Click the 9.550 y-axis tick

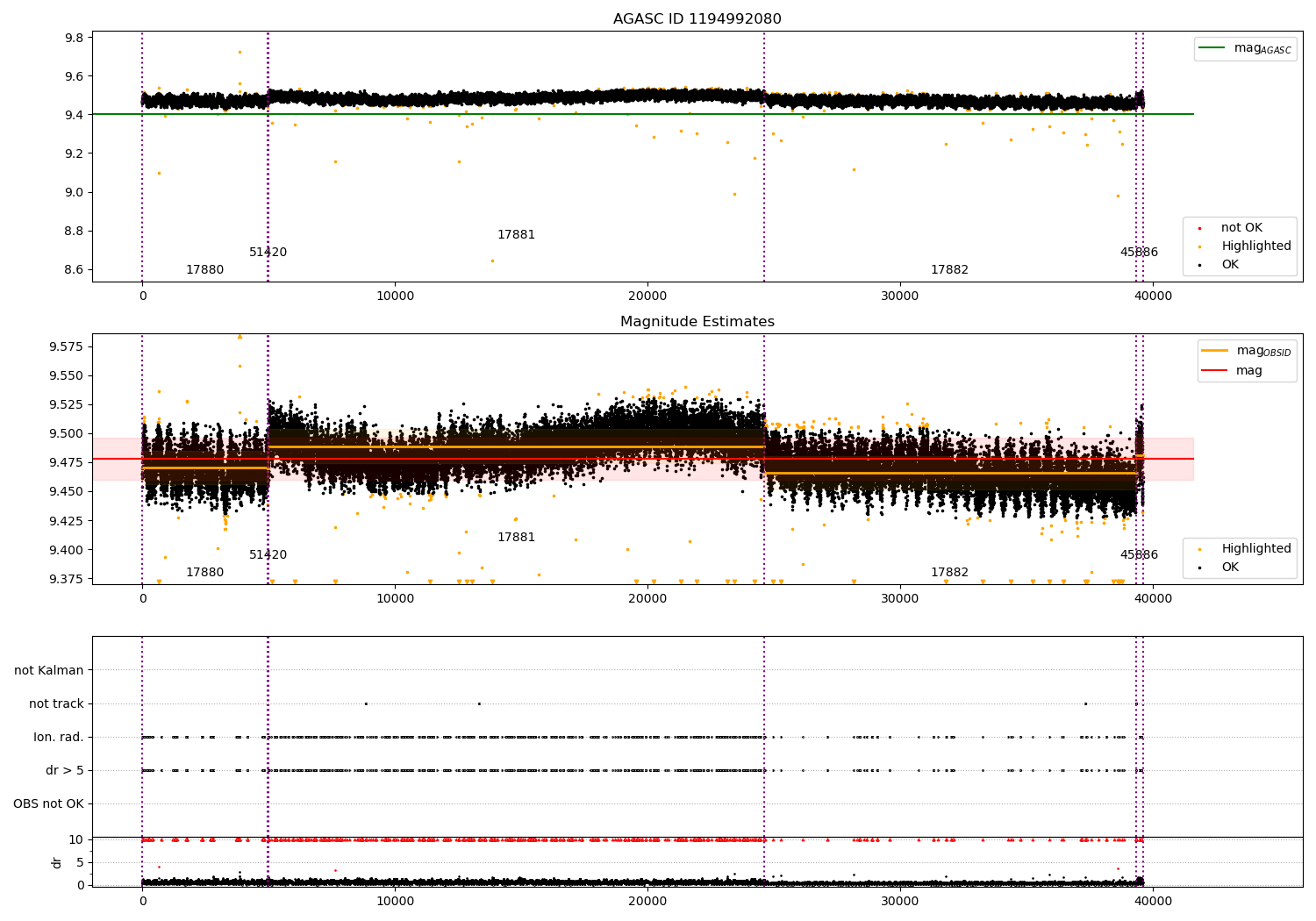click(67, 375)
